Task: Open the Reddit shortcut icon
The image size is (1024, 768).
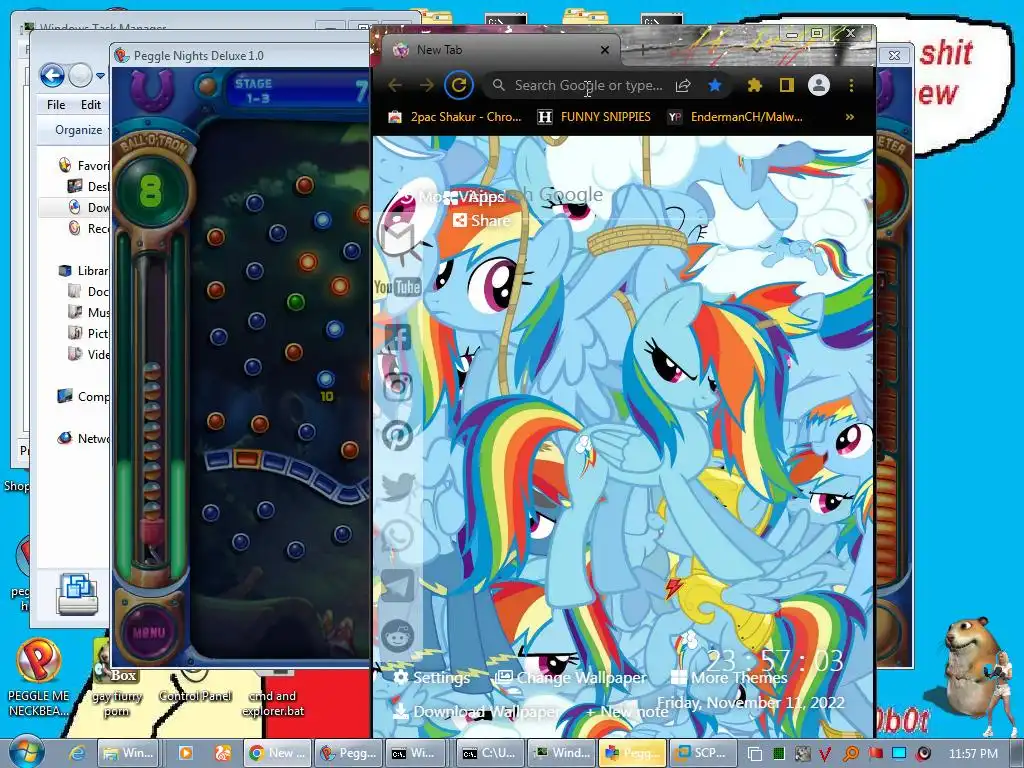Action: pos(398,635)
